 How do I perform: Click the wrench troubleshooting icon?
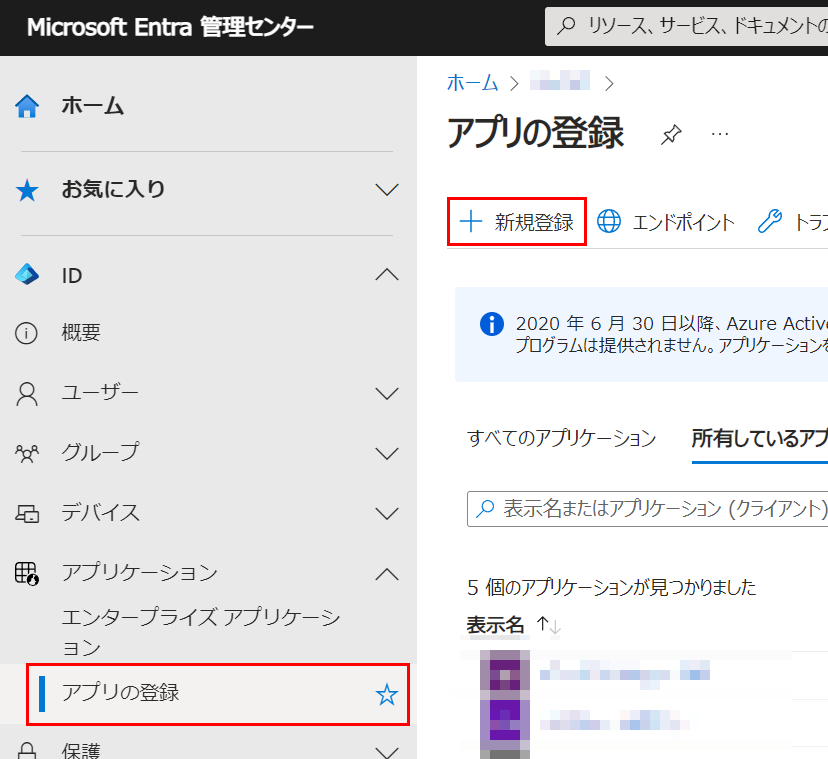point(769,221)
